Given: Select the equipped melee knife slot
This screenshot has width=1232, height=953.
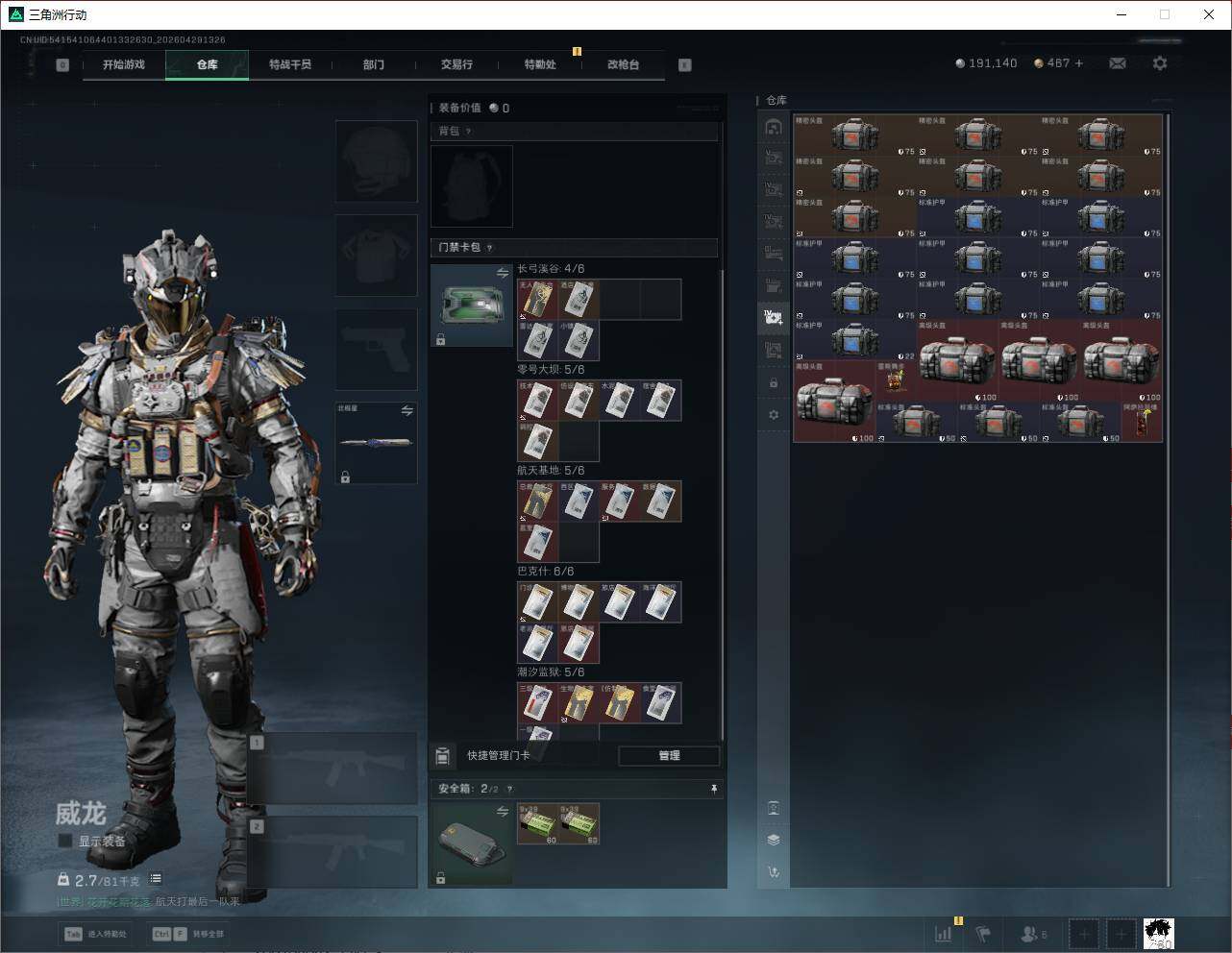Looking at the screenshot, I should click(376, 443).
